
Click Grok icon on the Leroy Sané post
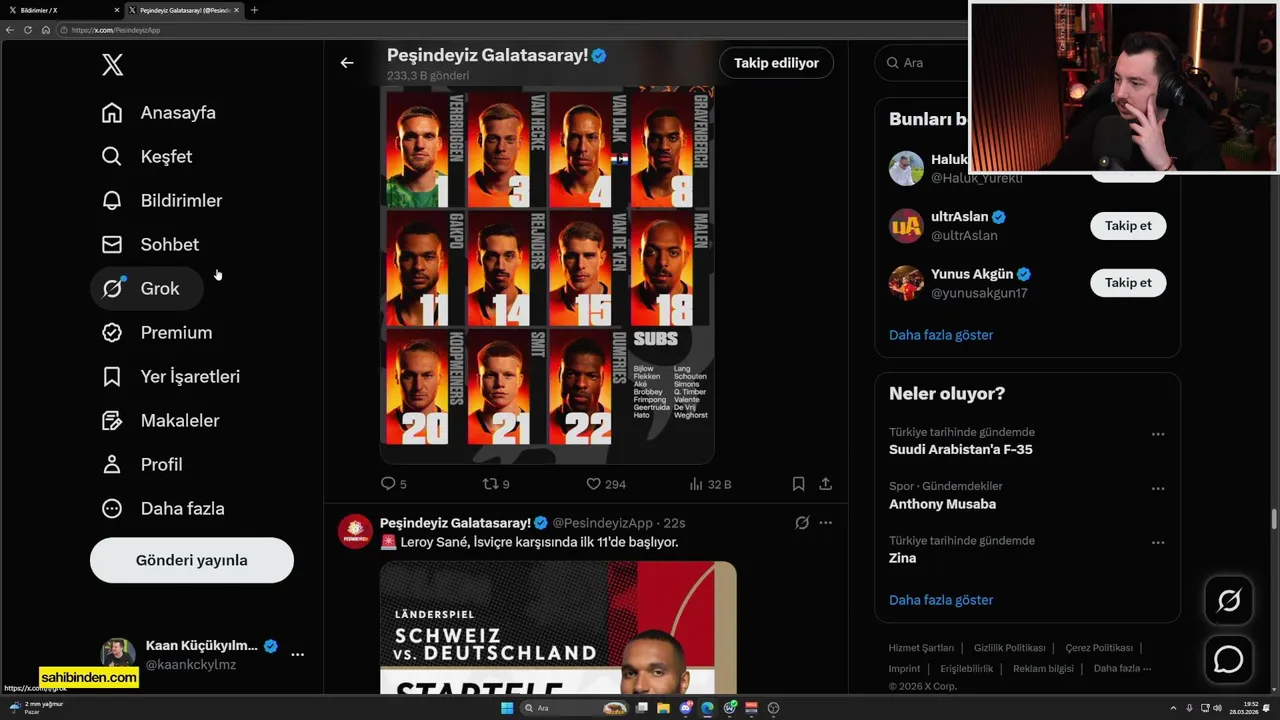coord(802,523)
